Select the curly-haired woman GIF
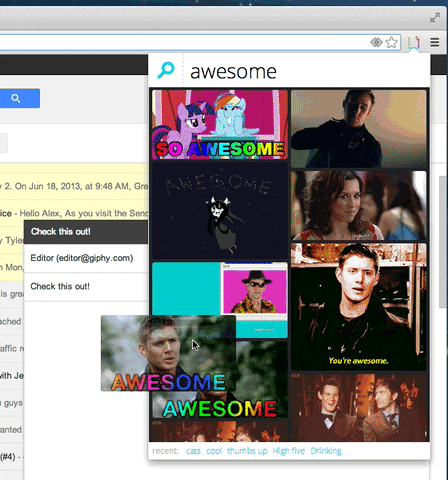 point(359,205)
